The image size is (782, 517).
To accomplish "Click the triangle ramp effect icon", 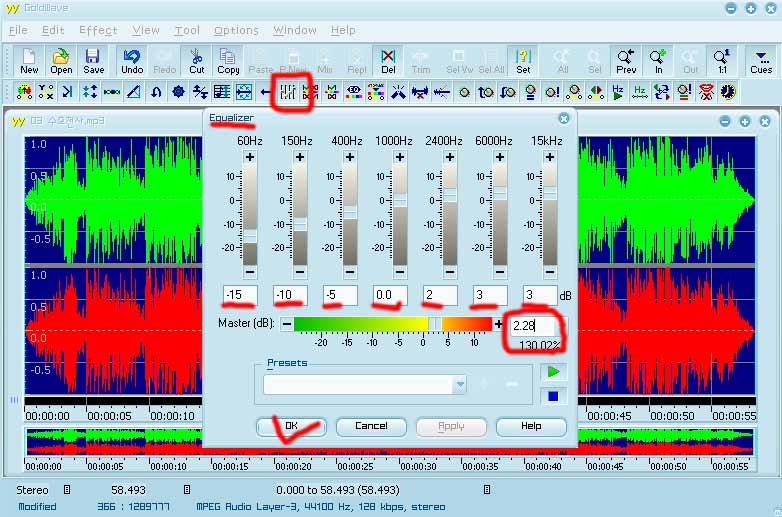I will click(x=134, y=92).
